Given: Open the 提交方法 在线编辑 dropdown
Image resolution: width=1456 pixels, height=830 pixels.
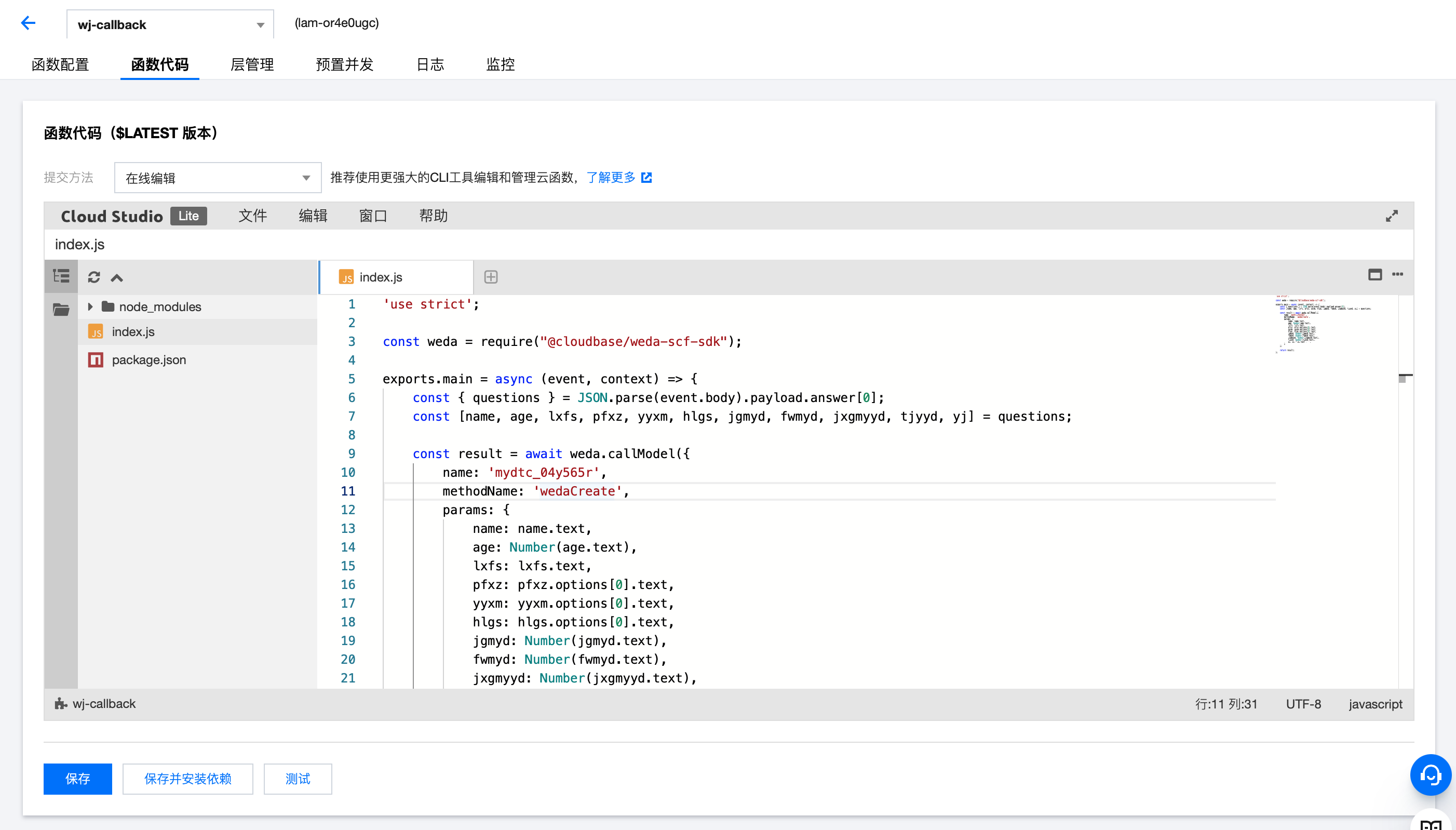Looking at the screenshot, I should click(x=218, y=178).
